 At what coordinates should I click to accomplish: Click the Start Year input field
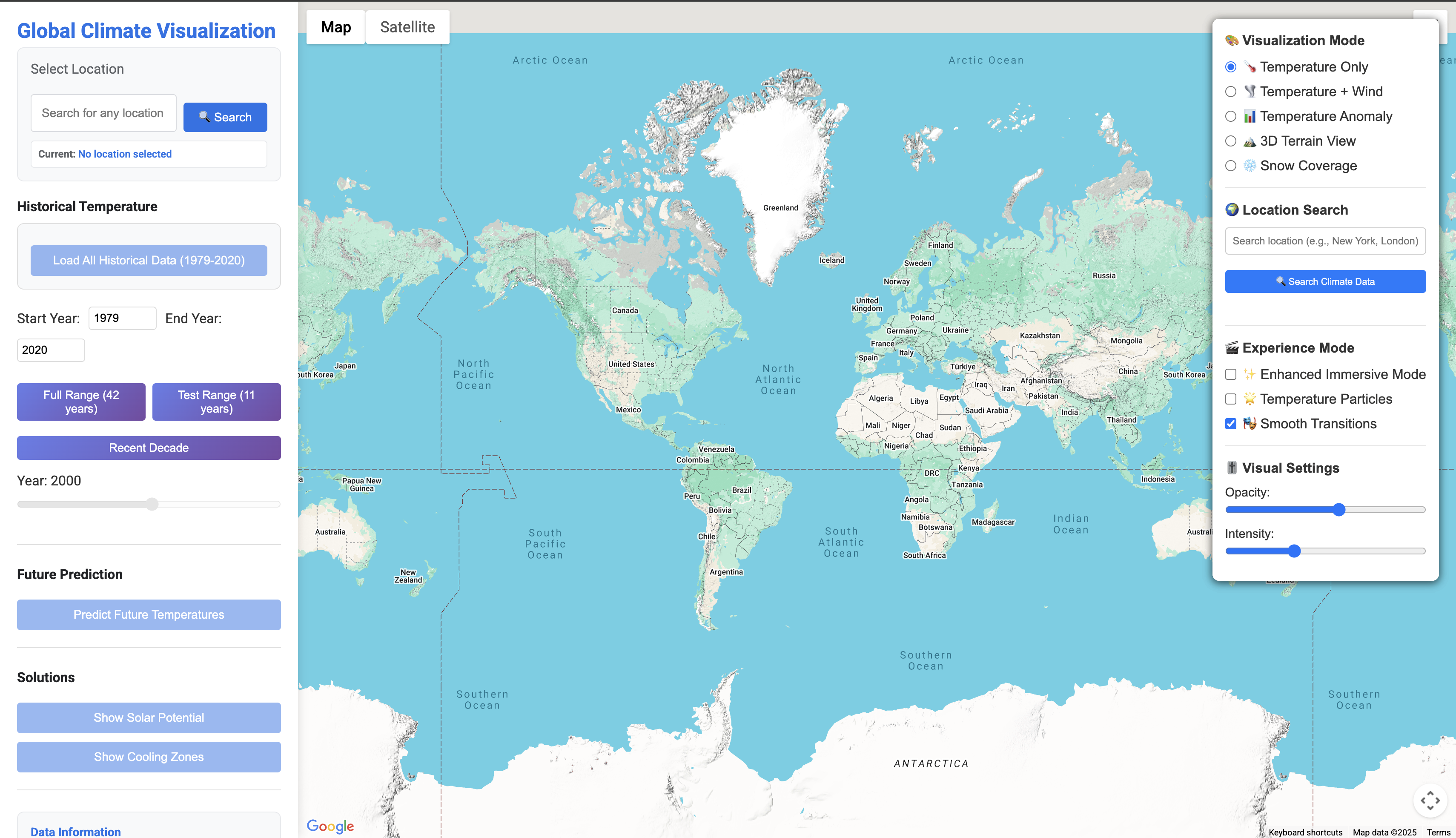point(122,318)
